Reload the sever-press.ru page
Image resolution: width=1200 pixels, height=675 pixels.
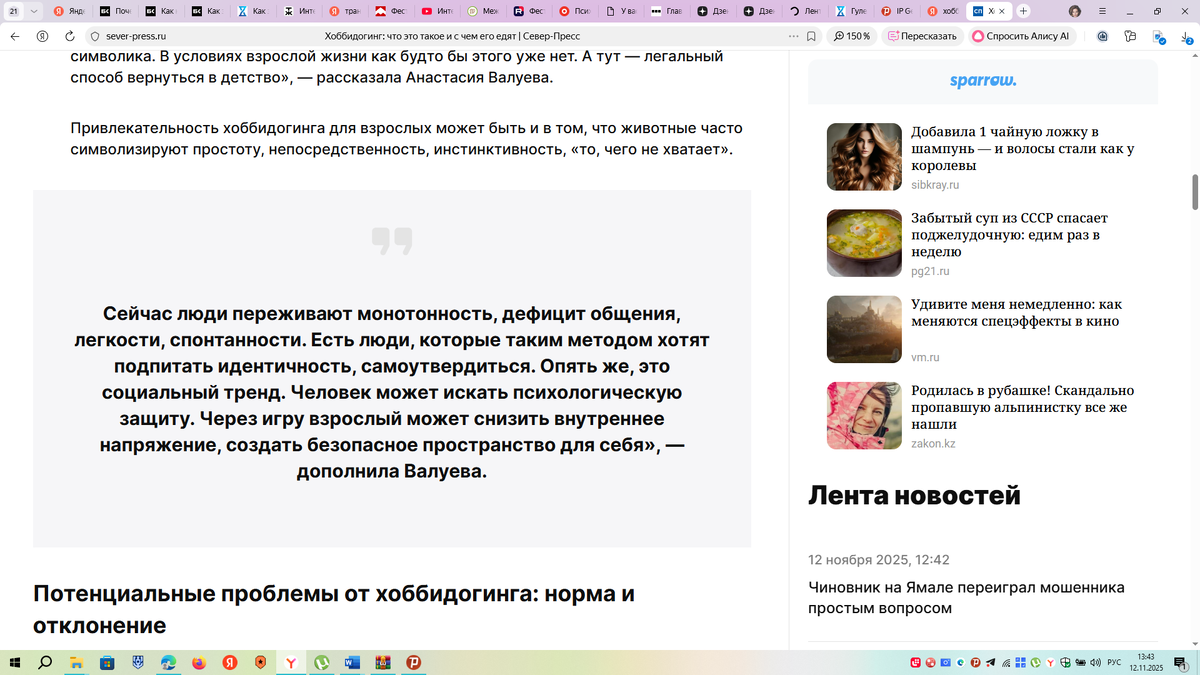[x=69, y=36]
